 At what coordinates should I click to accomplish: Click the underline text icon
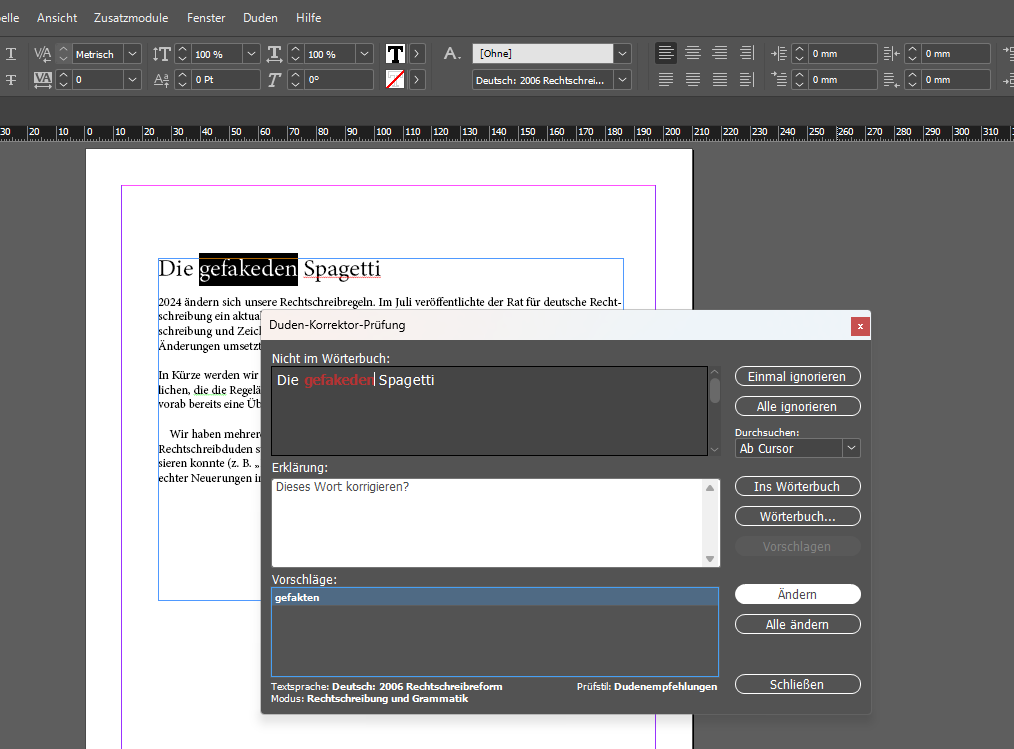tap(11, 54)
